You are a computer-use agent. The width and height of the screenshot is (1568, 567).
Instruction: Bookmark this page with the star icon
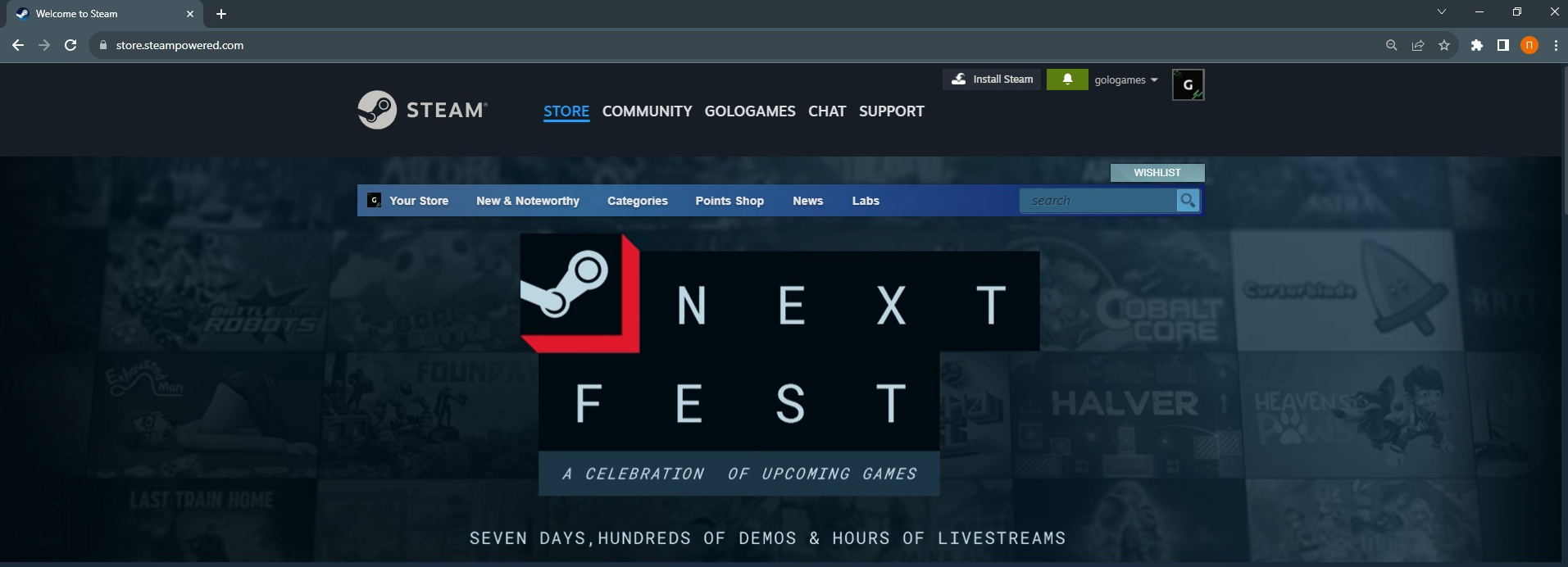pyautogui.click(x=1444, y=45)
